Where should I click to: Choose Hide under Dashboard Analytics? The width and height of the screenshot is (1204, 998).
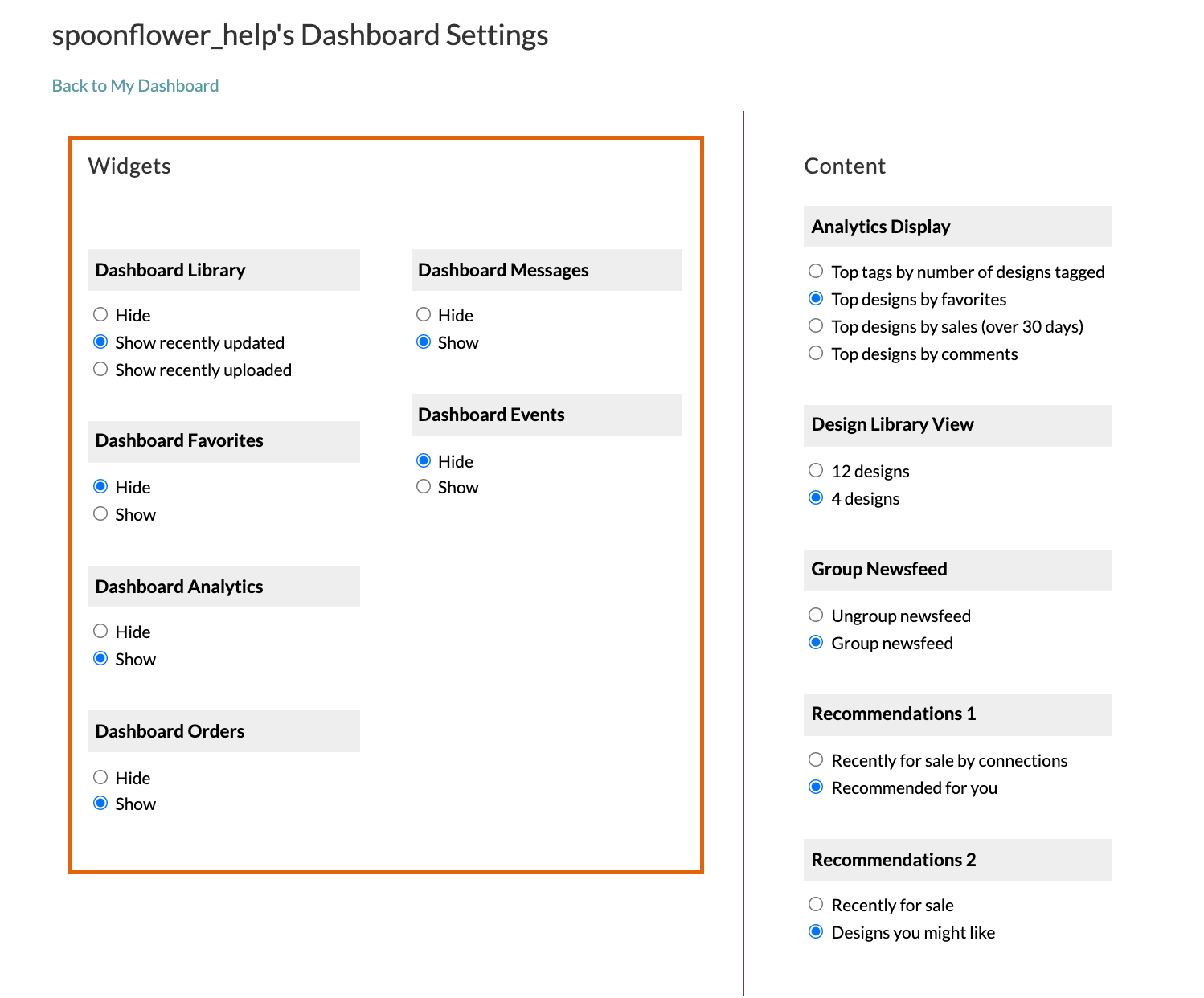[x=100, y=631]
